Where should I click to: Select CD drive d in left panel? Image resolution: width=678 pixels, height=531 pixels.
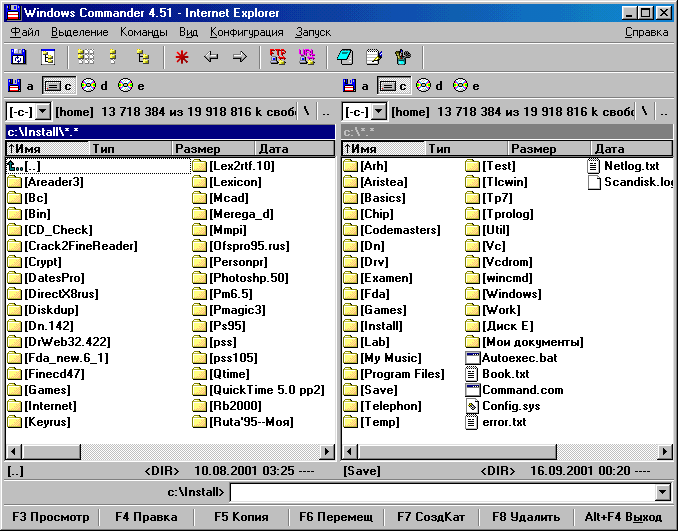[x=94, y=86]
